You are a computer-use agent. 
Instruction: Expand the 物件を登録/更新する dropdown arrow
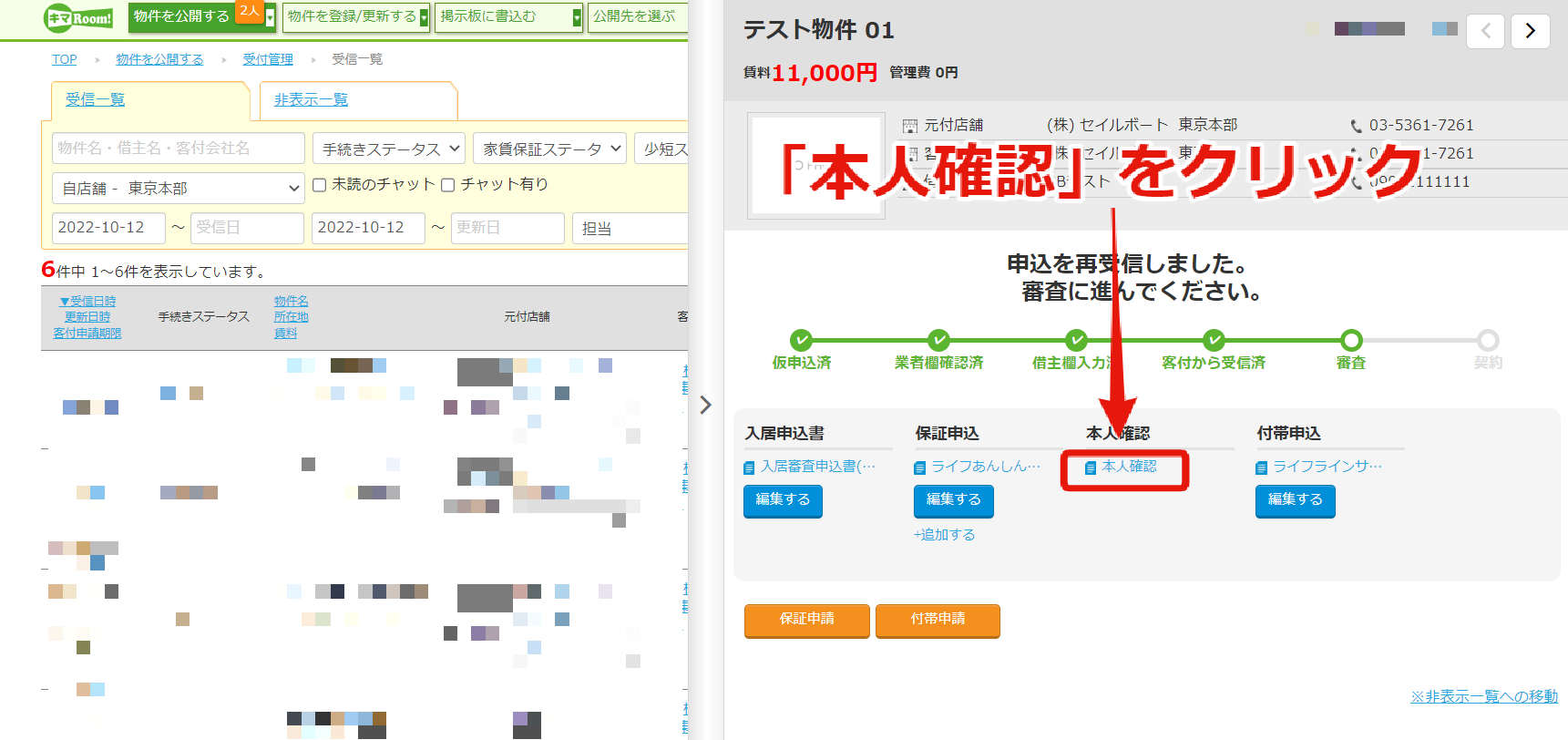click(x=424, y=18)
